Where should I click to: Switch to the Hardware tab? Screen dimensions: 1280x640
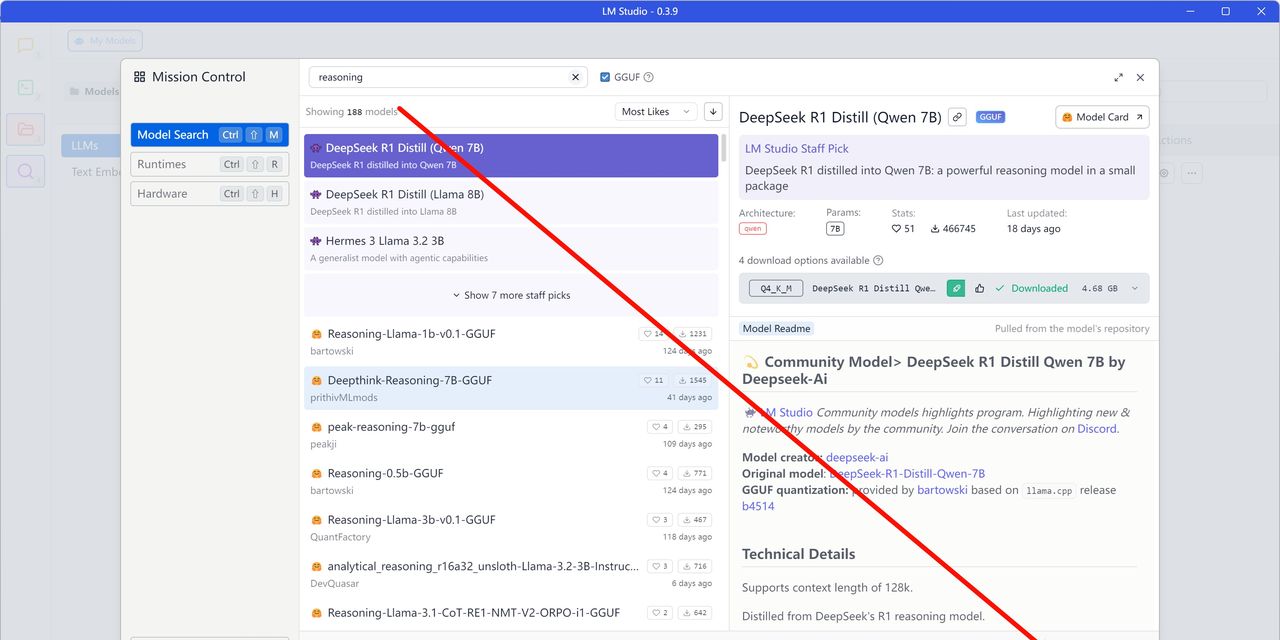coord(209,194)
